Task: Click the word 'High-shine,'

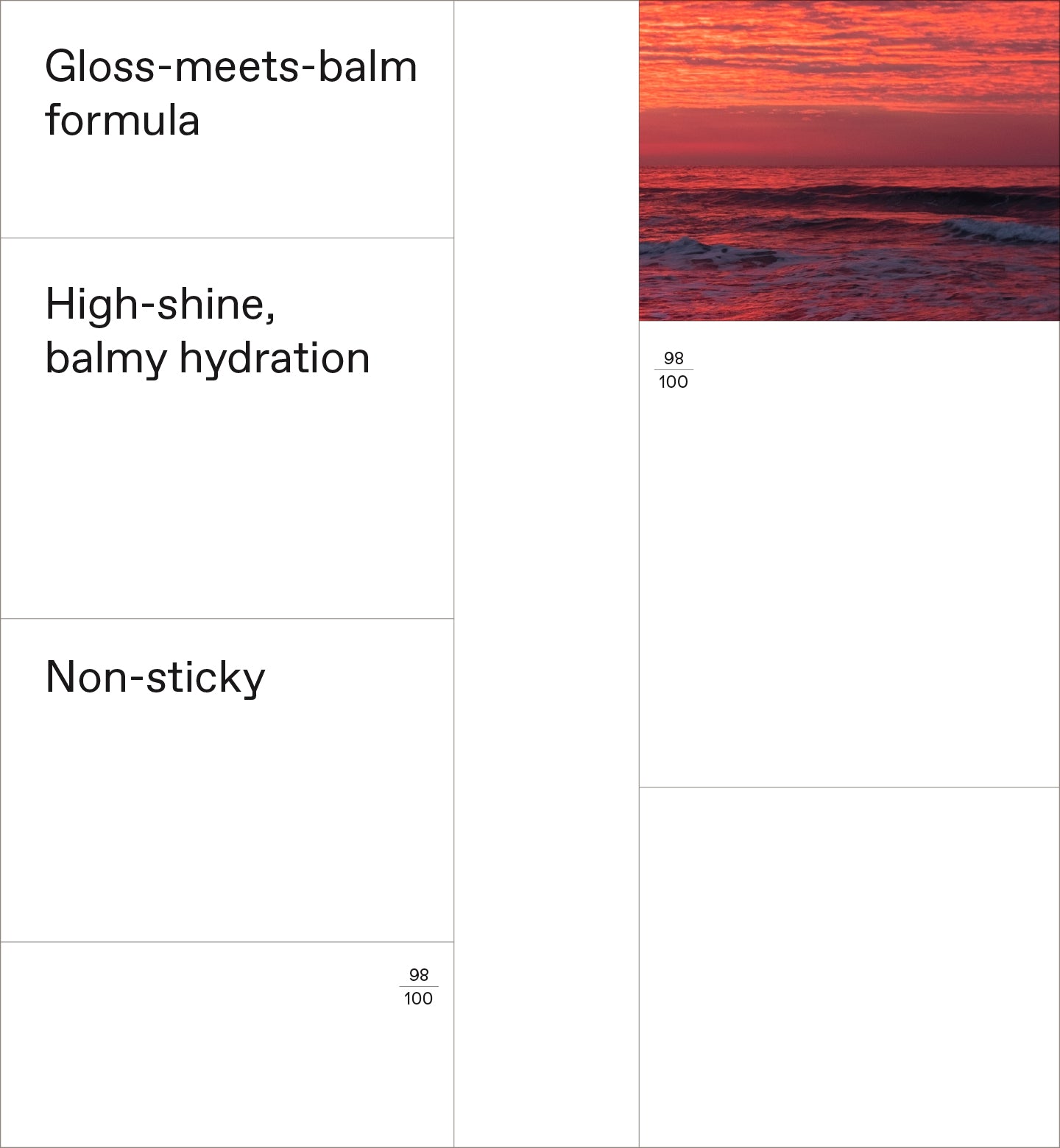Action: coord(160,304)
